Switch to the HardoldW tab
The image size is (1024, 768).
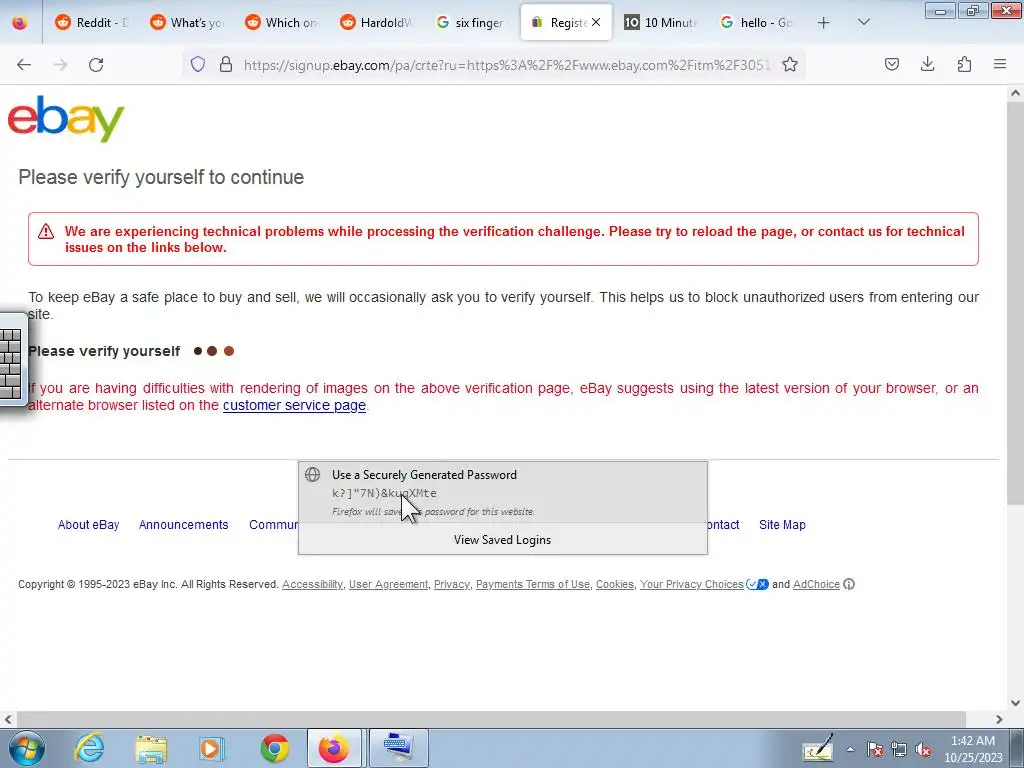point(377,22)
